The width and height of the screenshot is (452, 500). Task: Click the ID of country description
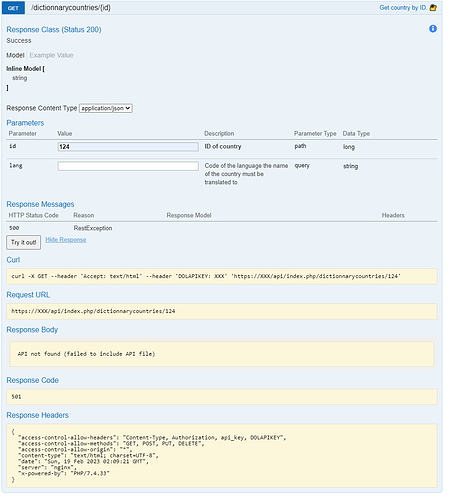[x=223, y=146]
